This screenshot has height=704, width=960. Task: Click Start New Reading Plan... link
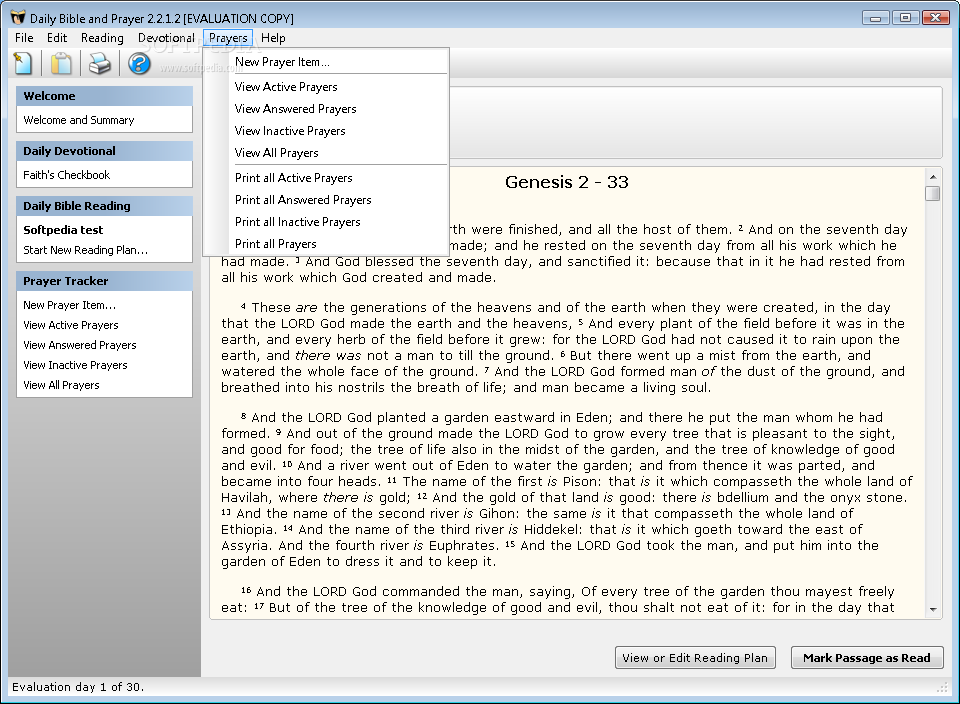pos(86,250)
